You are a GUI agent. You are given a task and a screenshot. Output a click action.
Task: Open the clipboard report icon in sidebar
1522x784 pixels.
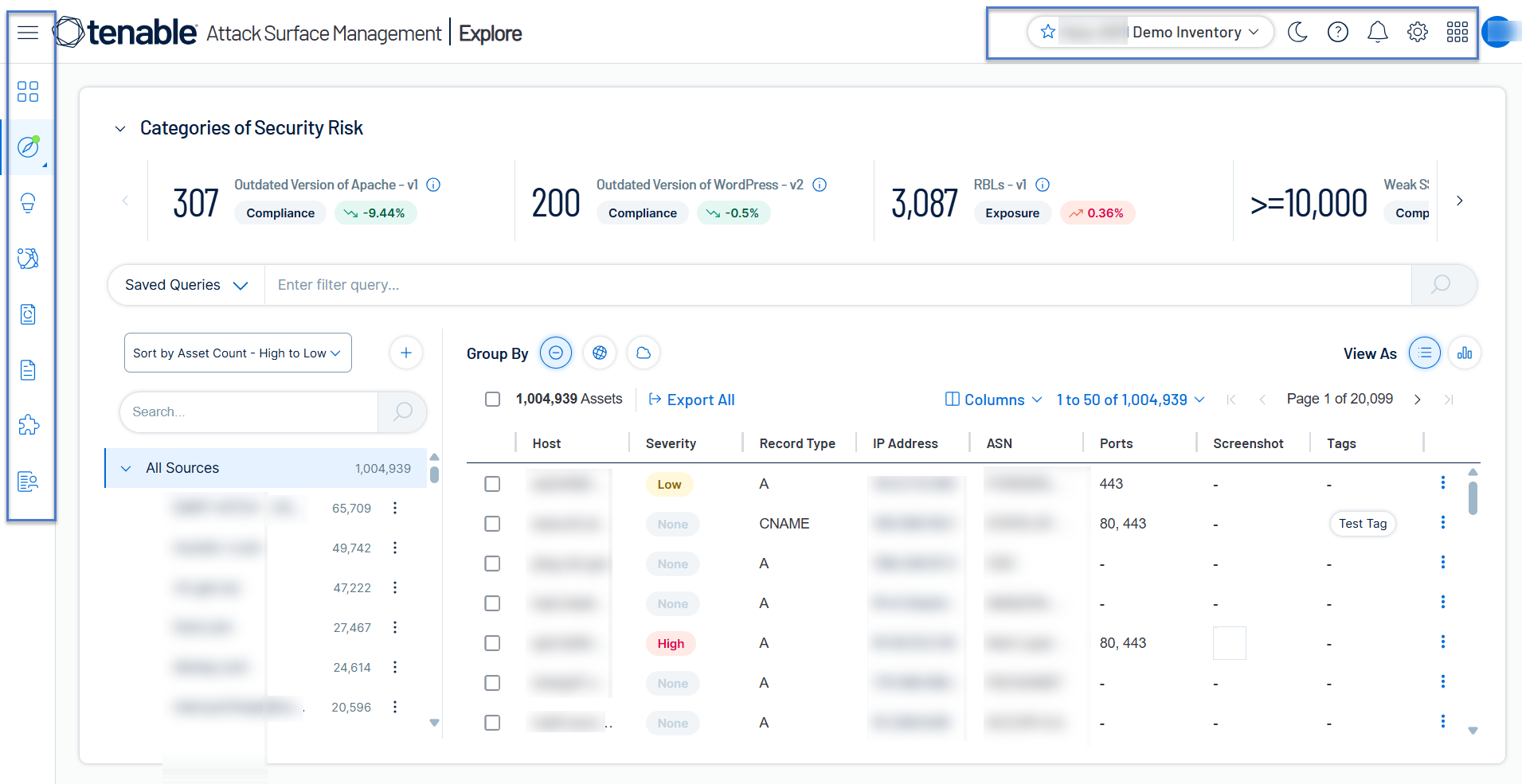[x=28, y=314]
